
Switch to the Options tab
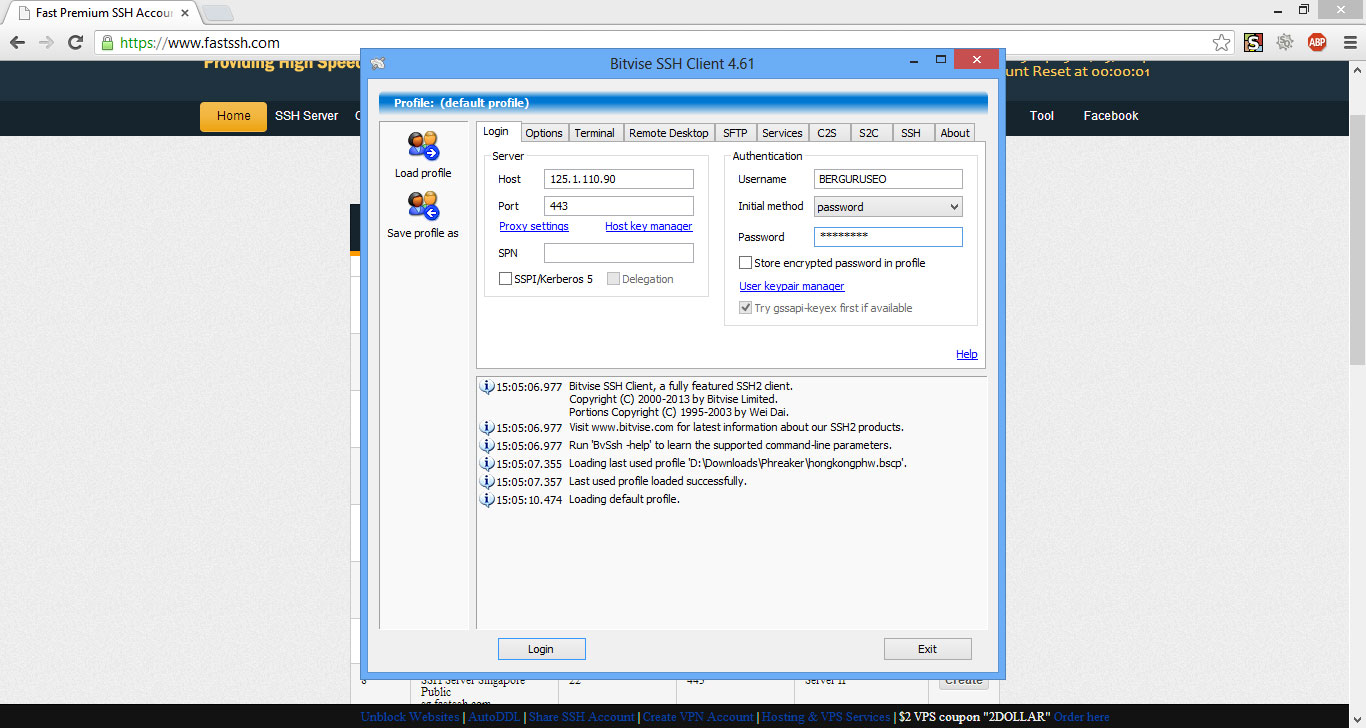[544, 133]
